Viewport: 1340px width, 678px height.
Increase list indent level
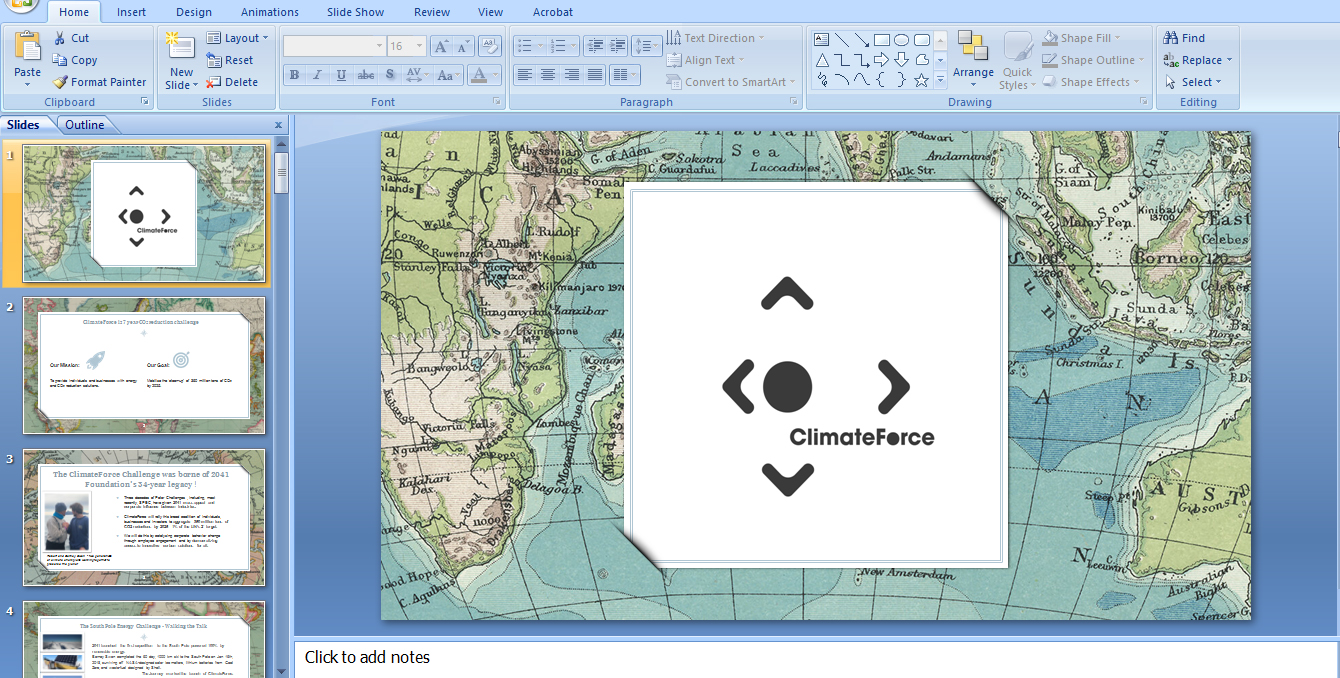[x=618, y=46]
